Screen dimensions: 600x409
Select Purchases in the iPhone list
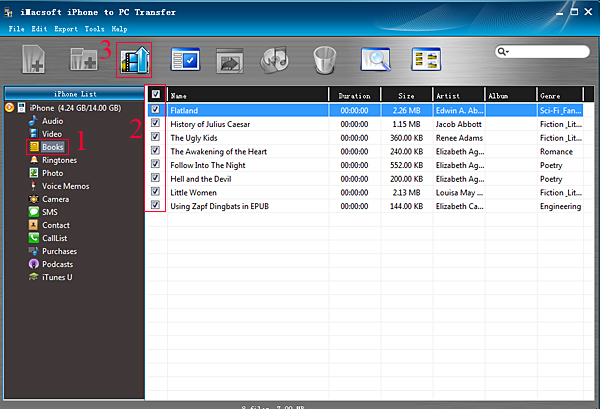(59, 251)
